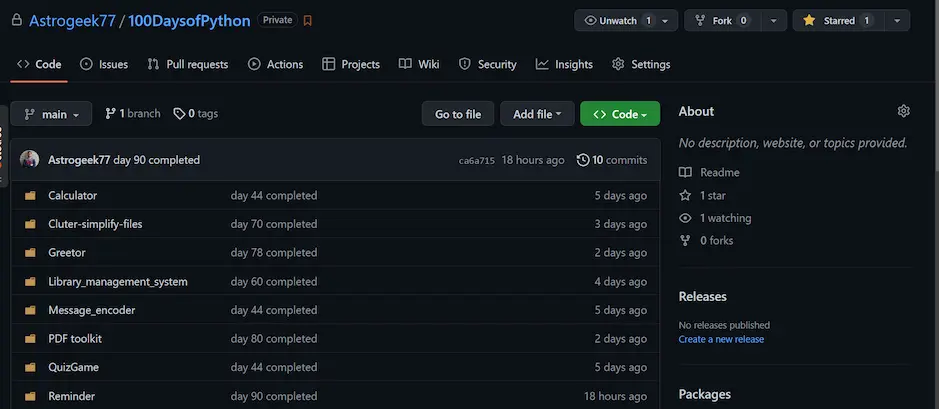Click the Astrogeek77 avatar in the commit bar
This screenshot has width=939, height=409.
pos(29,160)
